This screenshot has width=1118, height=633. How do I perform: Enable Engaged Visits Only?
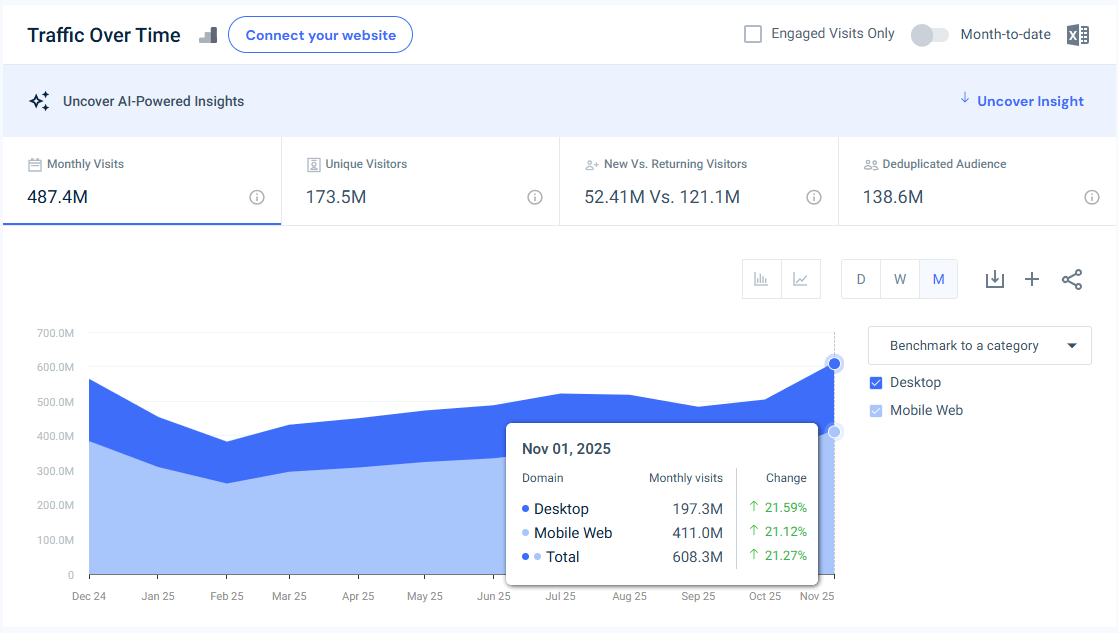click(x=751, y=33)
